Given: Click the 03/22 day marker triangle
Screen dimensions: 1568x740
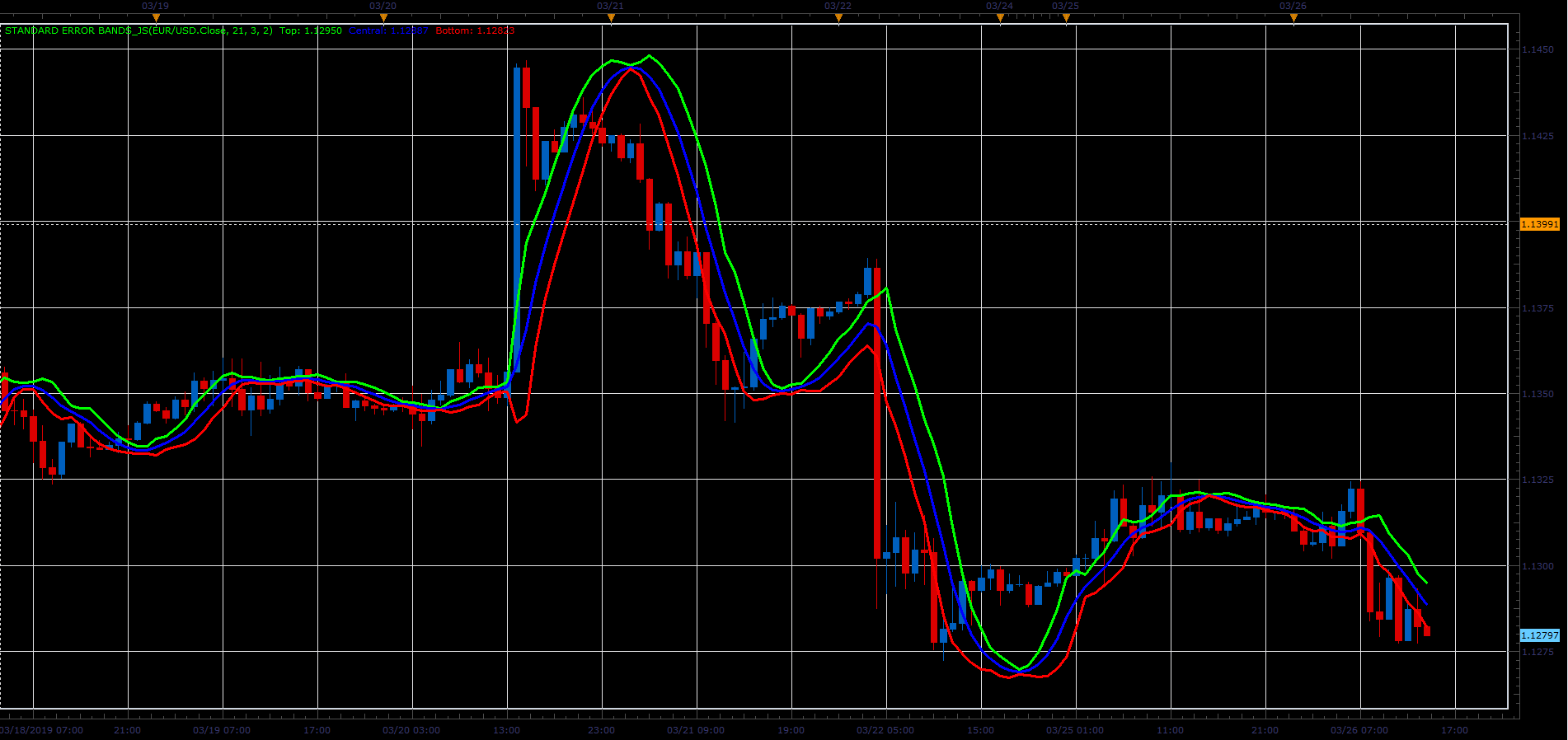Looking at the screenshot, I should 838,18.
